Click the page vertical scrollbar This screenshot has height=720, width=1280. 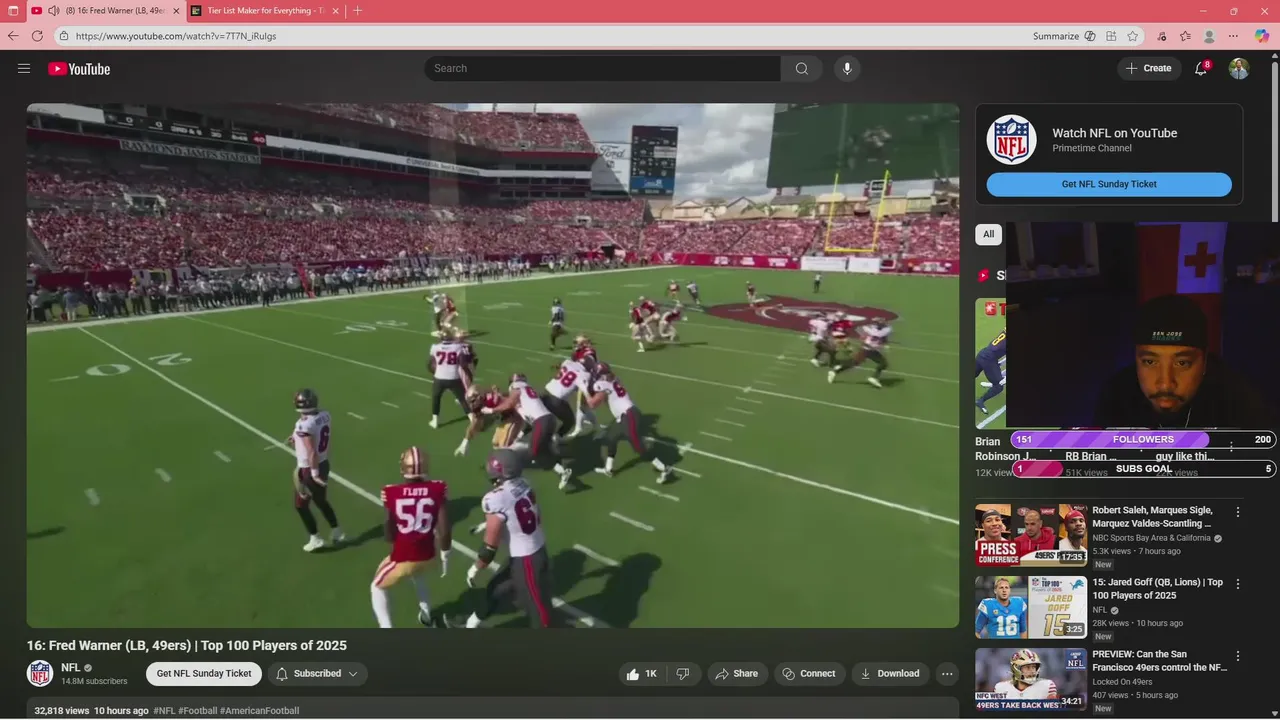1275,140
